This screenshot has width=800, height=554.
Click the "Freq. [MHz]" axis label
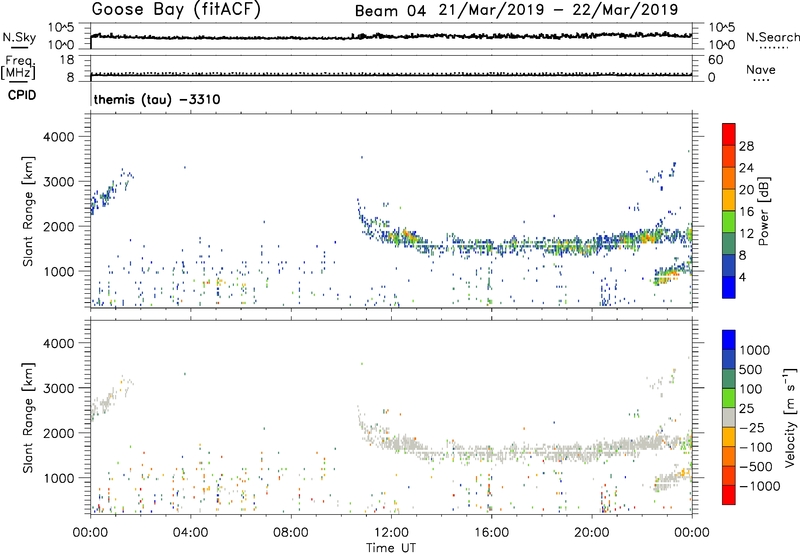(18, 67)
